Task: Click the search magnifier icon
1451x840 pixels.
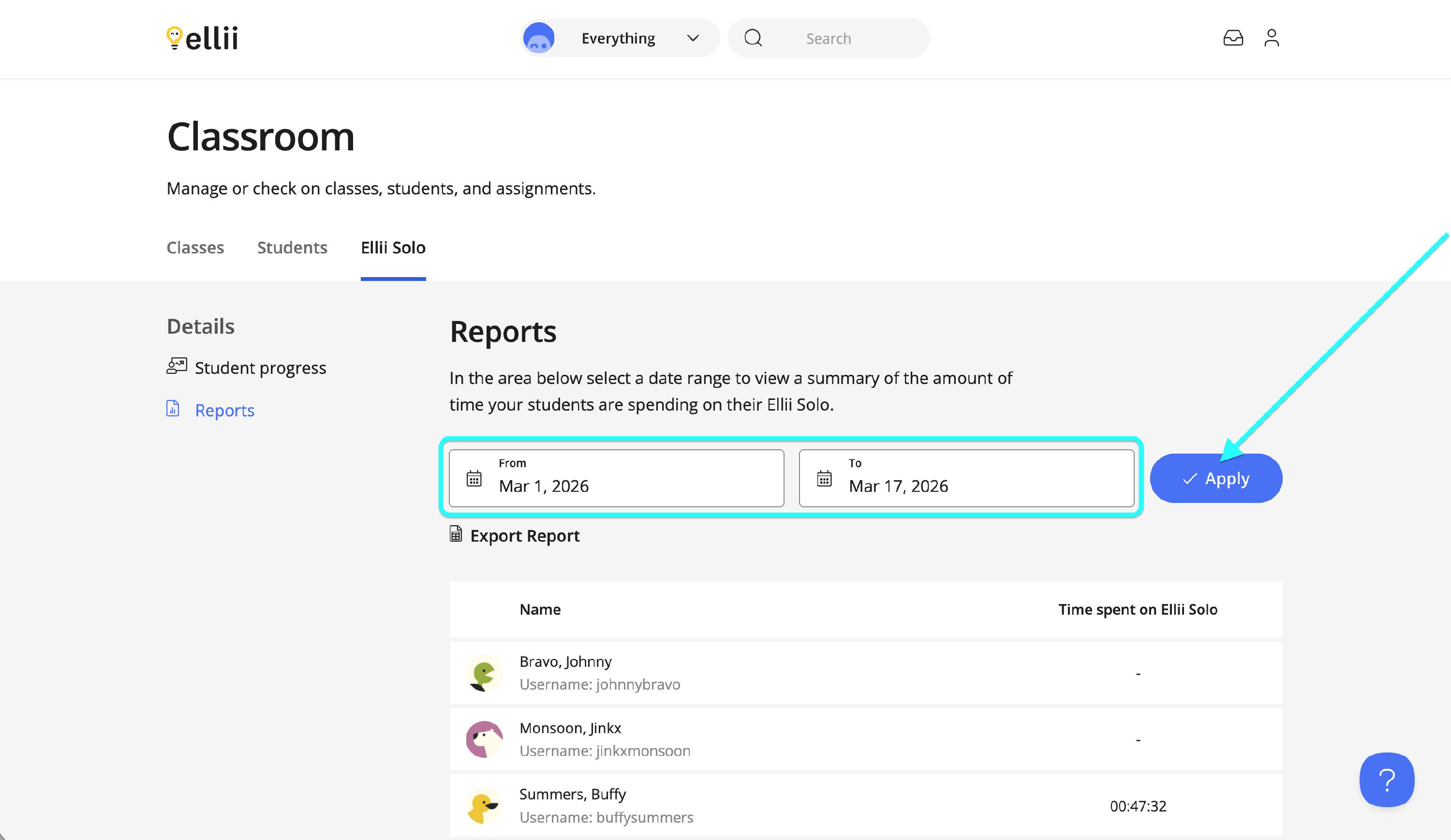Action: coord(753,38)
